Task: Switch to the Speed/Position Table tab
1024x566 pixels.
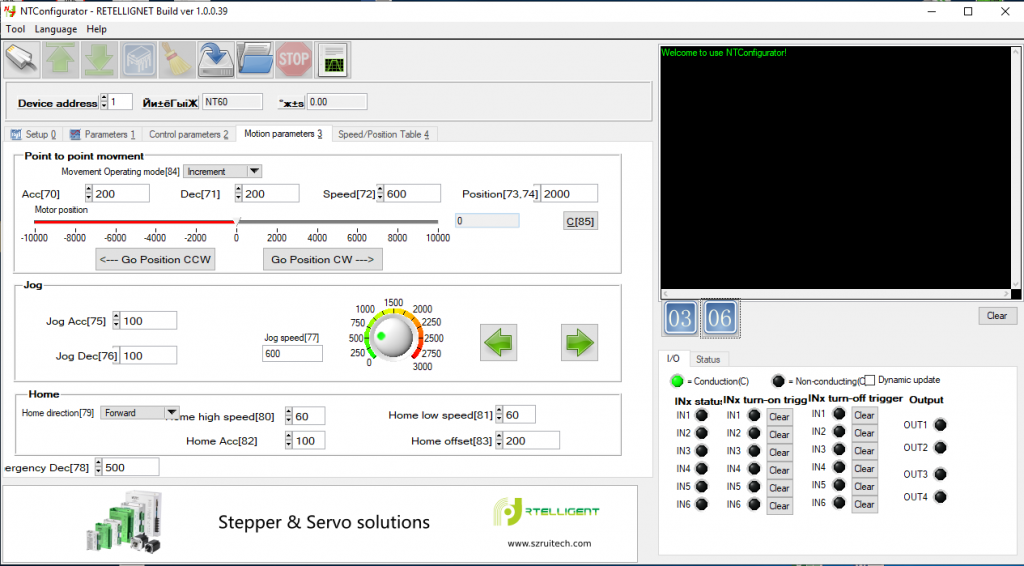Action: tap(383, 134)
